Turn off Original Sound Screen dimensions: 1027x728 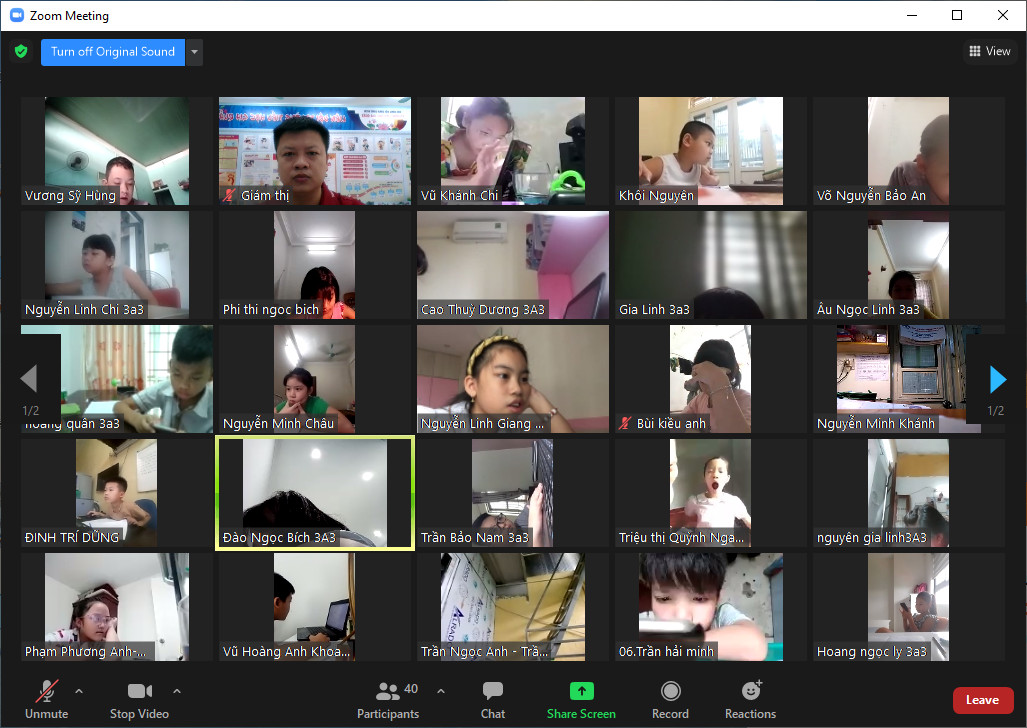(112, 52)
